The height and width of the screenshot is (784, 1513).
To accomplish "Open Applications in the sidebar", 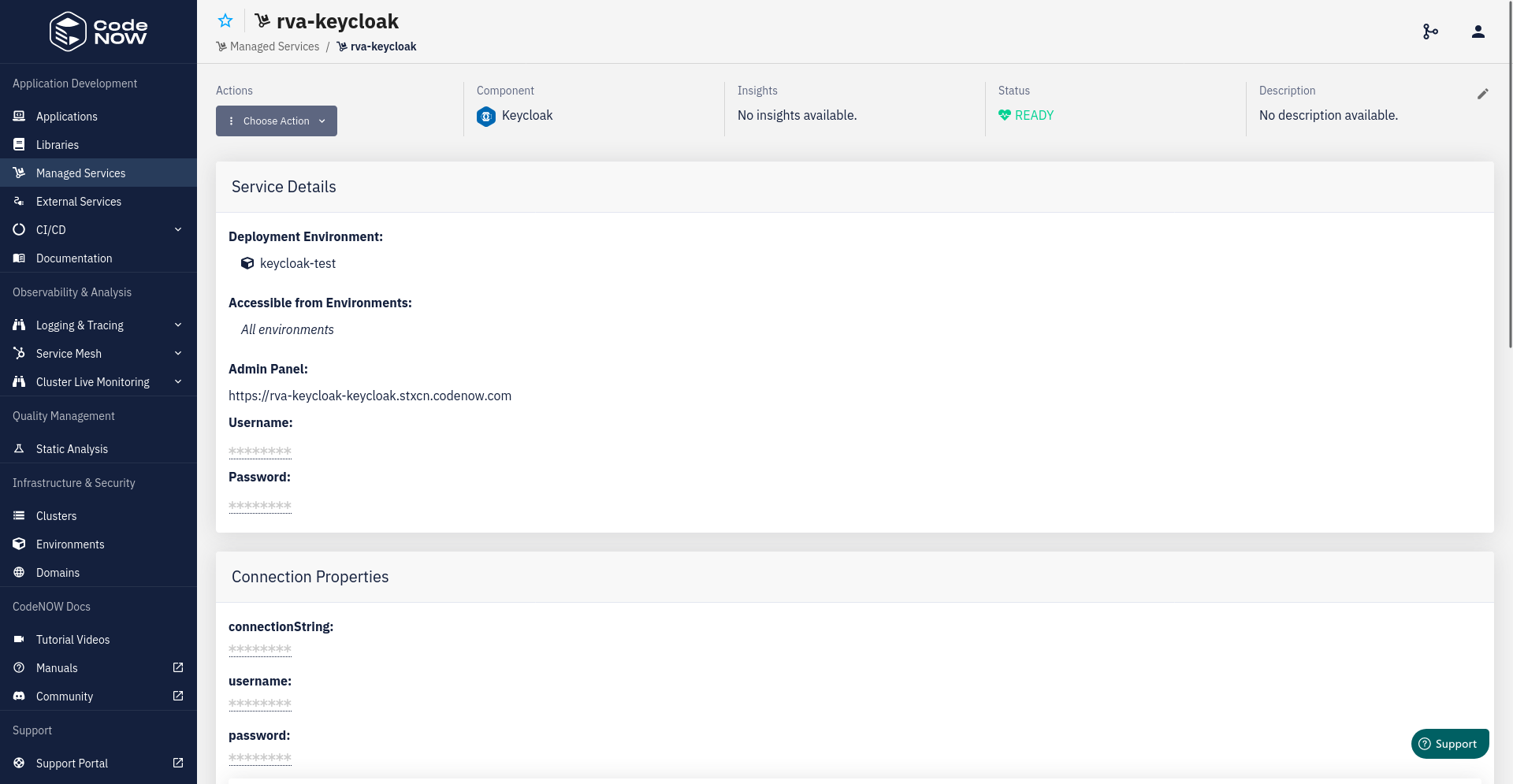I will pyautogui.click(x=99, y=116).
